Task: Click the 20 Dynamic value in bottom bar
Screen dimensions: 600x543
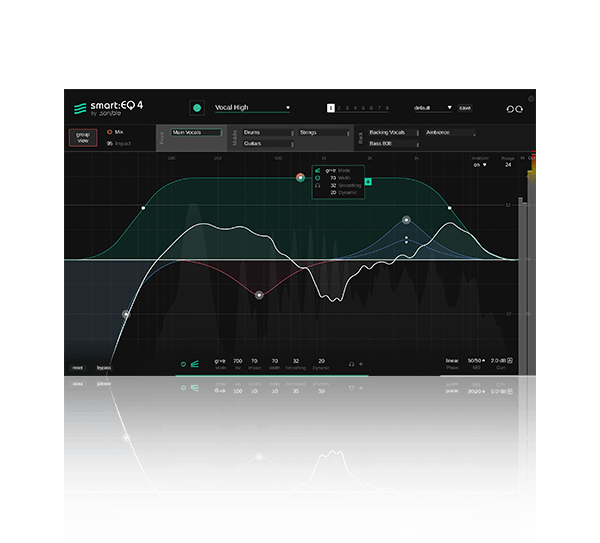Action: [321, 361]
